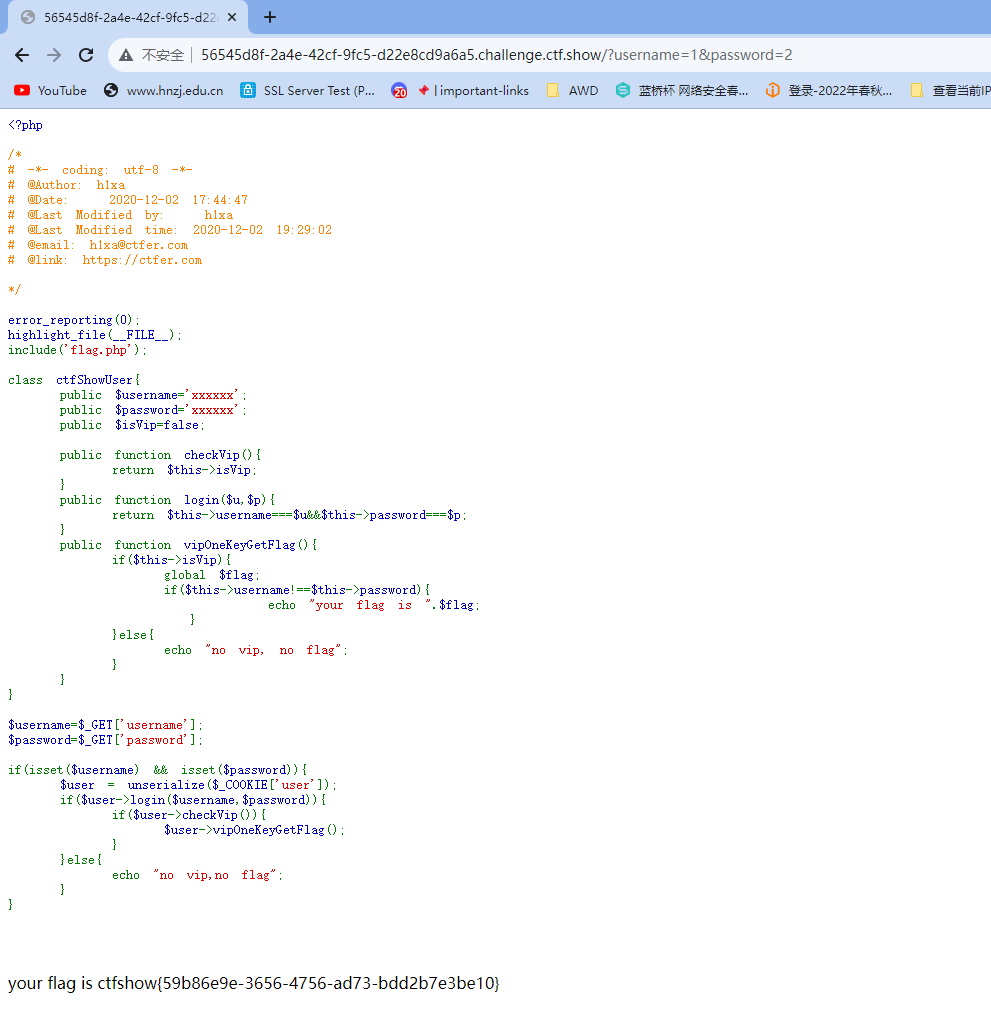The image size is (991, 1022).
Task: Open the 登录-2022年春秋 bookmark
Action: (x=829, y=91)
